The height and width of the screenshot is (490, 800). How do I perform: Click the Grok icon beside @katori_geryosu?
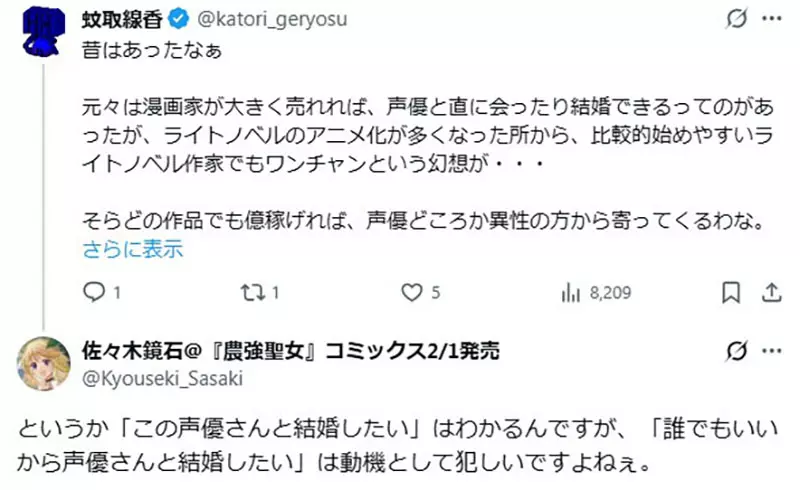735,19
